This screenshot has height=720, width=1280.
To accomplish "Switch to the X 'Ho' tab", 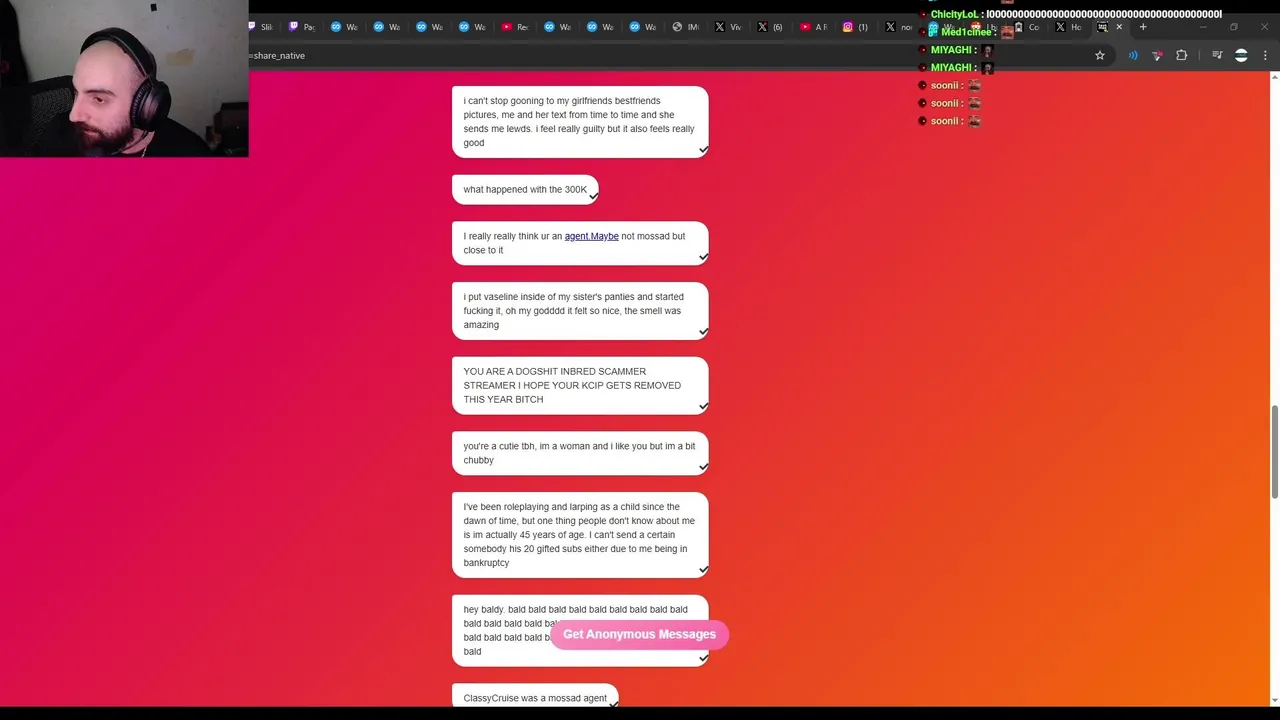I will click(1069, 27).
